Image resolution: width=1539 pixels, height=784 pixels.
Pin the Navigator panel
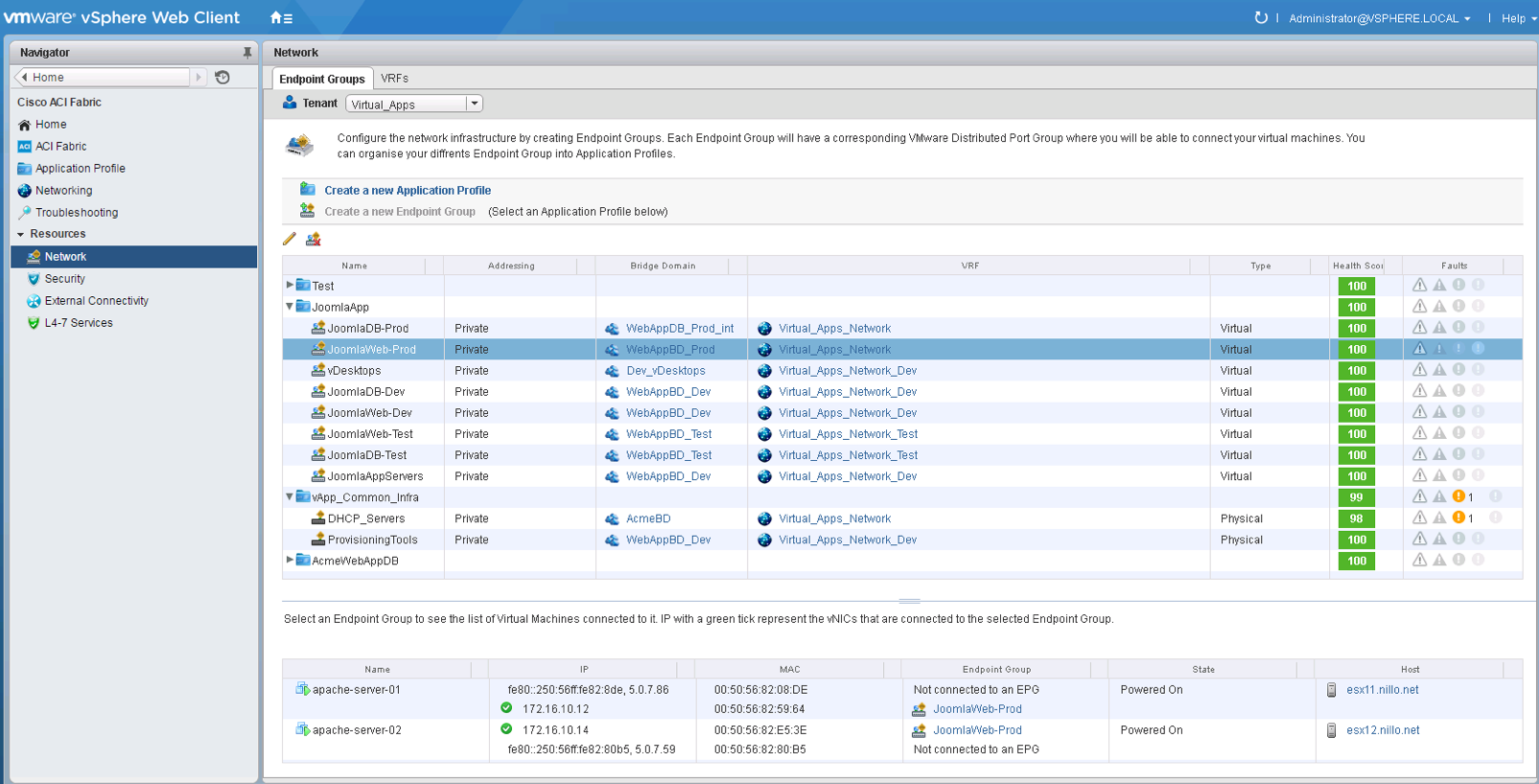tap(246, 53)
